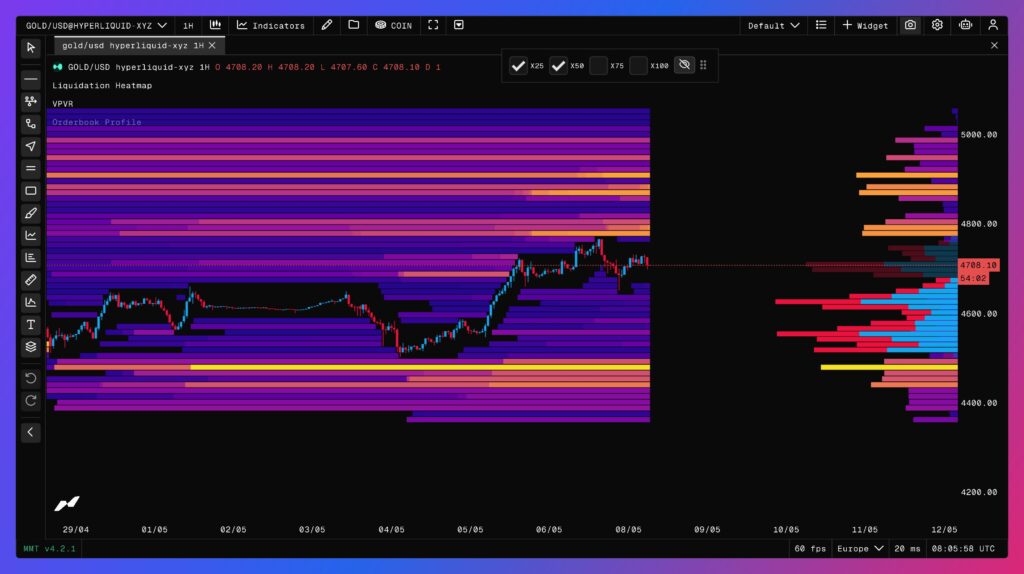
Task: Open the GOLD/USD@HYPERLIQUID-XYZ symbol dropdown
Action: [x=96, y=25]
